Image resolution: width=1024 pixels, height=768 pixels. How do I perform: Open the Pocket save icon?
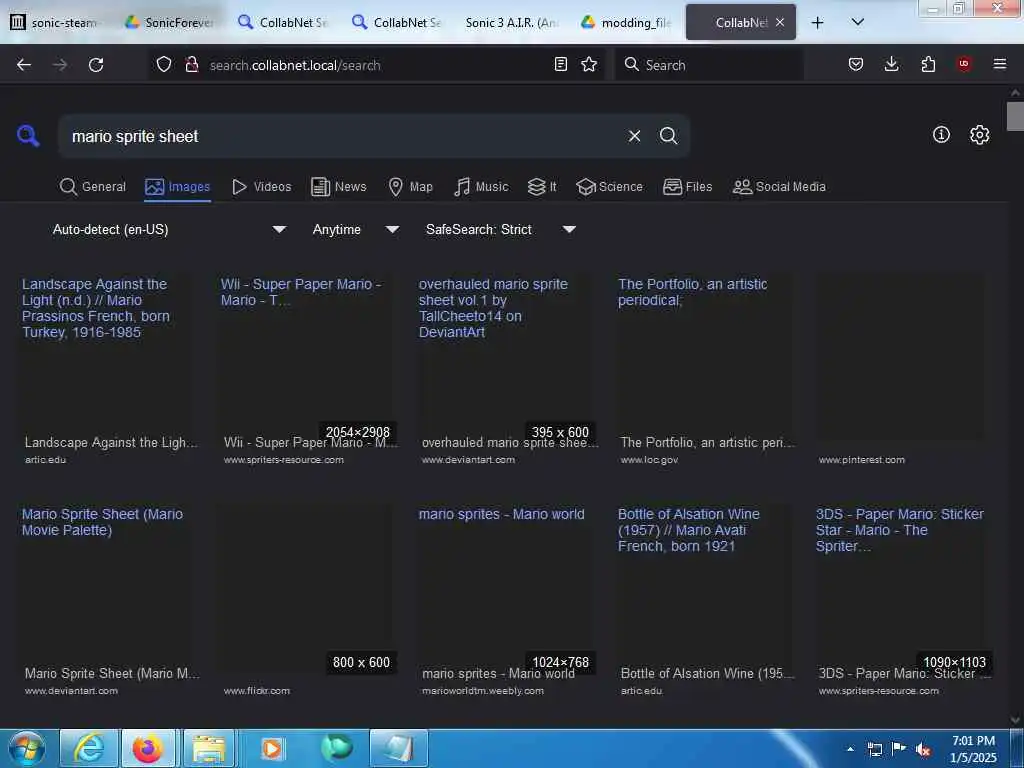856,64
